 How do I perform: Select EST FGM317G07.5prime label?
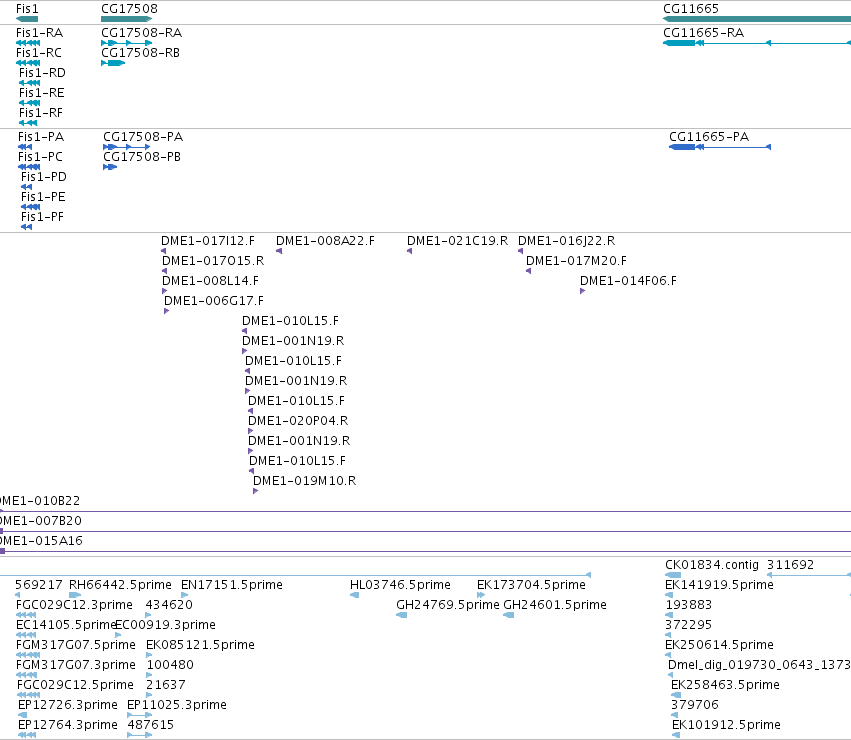(x=75, y=646)
